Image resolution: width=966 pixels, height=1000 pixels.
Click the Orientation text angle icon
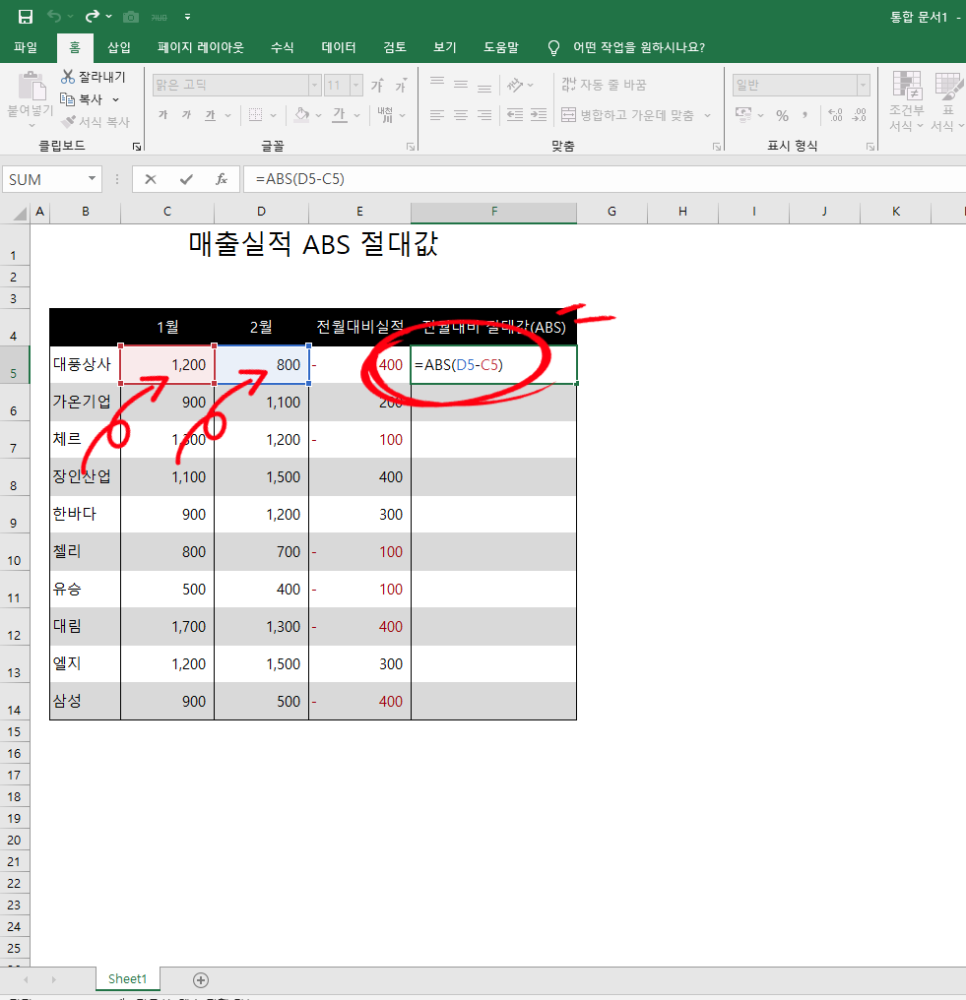[x=515, y=84]
